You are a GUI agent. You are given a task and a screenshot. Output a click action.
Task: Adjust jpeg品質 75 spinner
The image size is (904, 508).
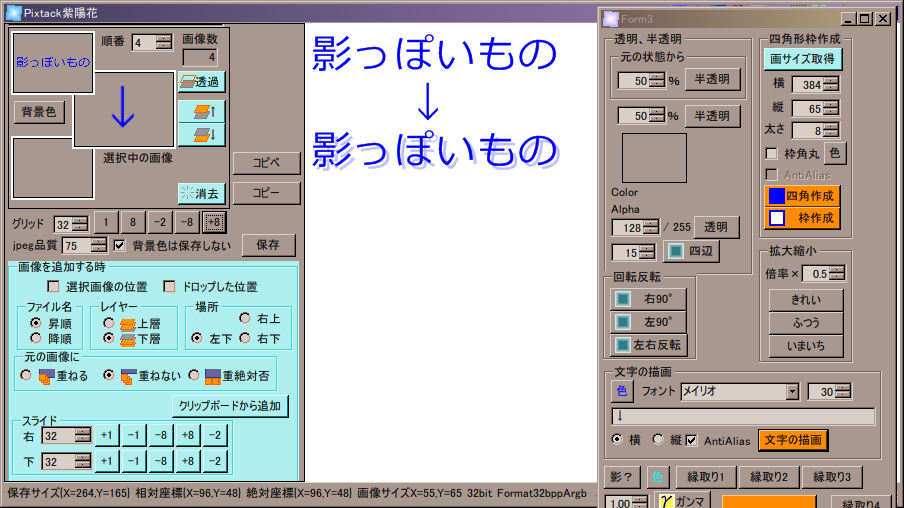(99, 246)
